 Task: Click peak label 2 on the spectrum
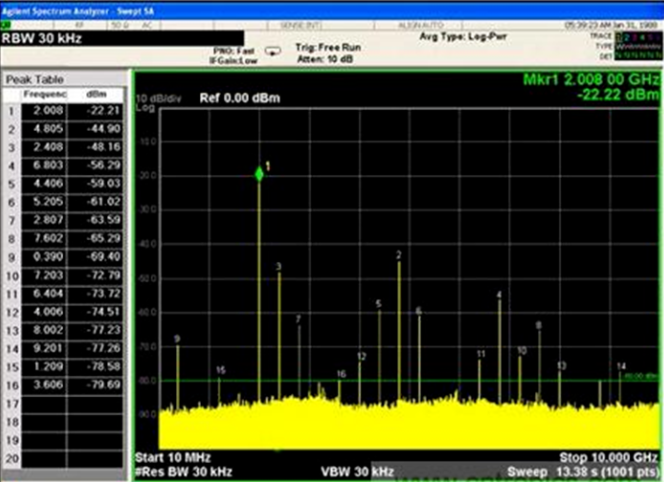(399, 255)
